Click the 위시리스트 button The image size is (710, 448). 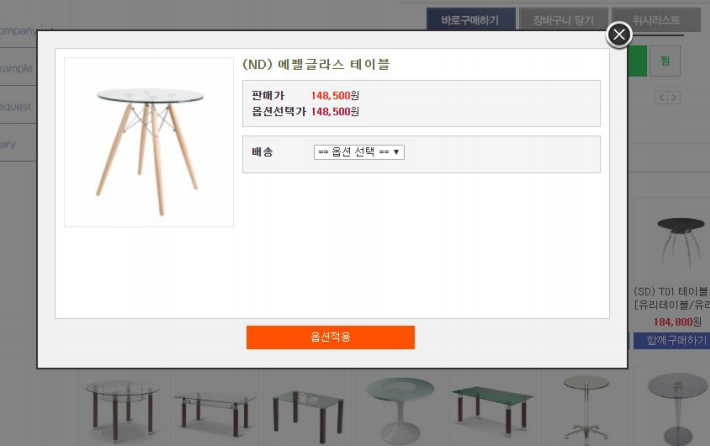(x=656, y=20)
